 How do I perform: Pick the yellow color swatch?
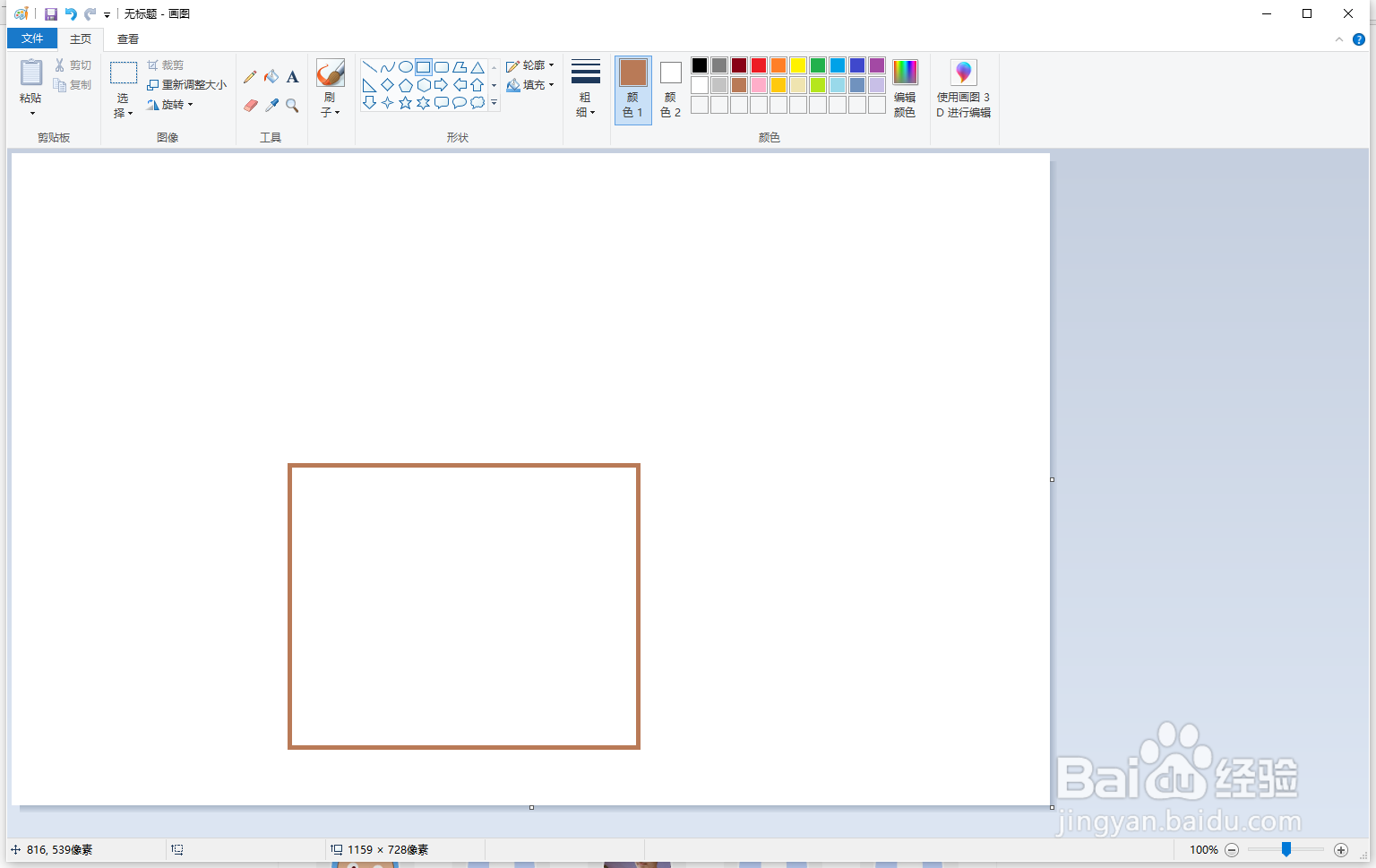[x=798, y=65]
